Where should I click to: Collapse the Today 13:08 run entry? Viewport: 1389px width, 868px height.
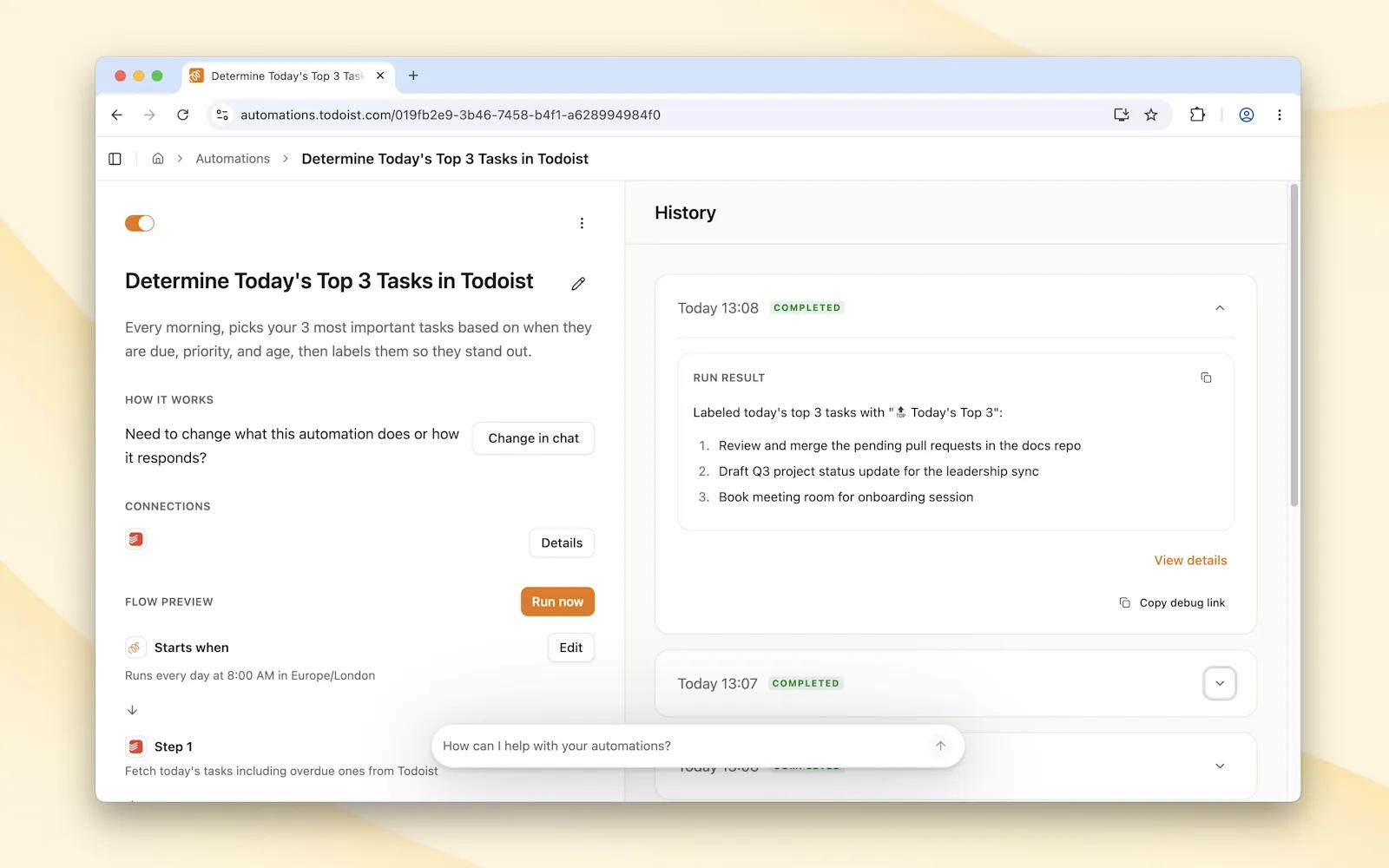pyautogui.click(x=1220, y=308)
